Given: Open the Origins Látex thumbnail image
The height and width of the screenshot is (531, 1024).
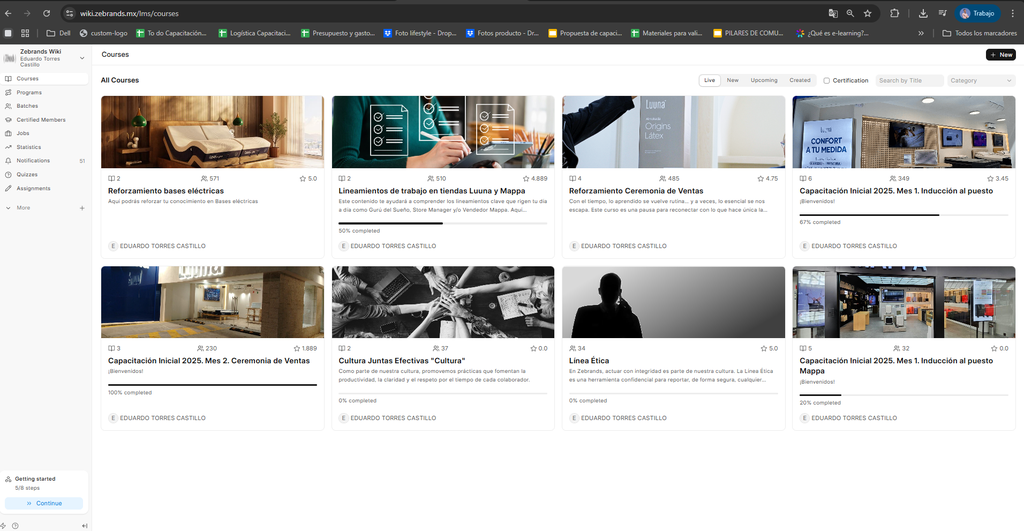Looking at the screenshot, I should (x=673, y=132).
